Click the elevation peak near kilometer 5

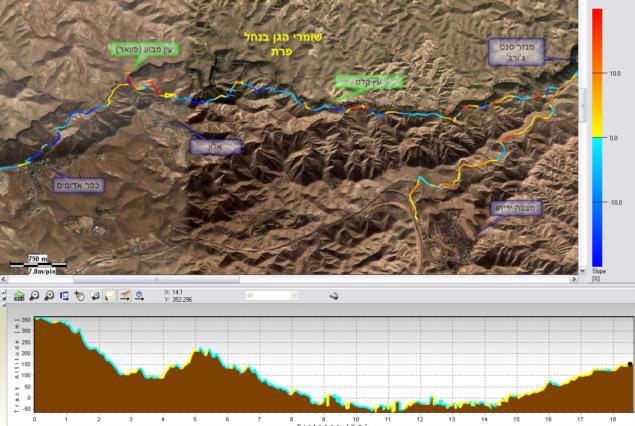tap(198, 349)
